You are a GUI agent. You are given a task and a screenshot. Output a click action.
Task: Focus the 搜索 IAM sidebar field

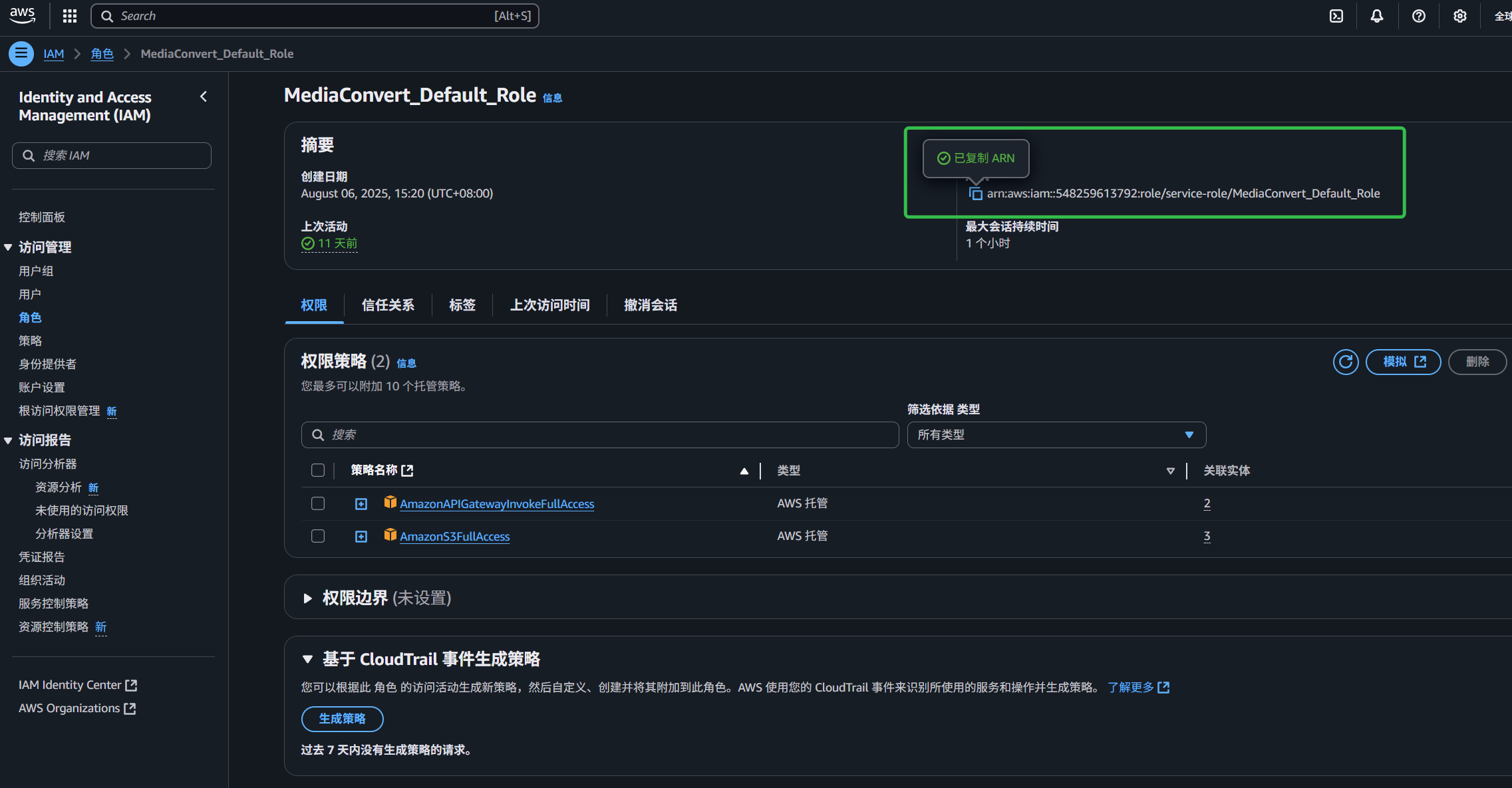tap(112, 156)
